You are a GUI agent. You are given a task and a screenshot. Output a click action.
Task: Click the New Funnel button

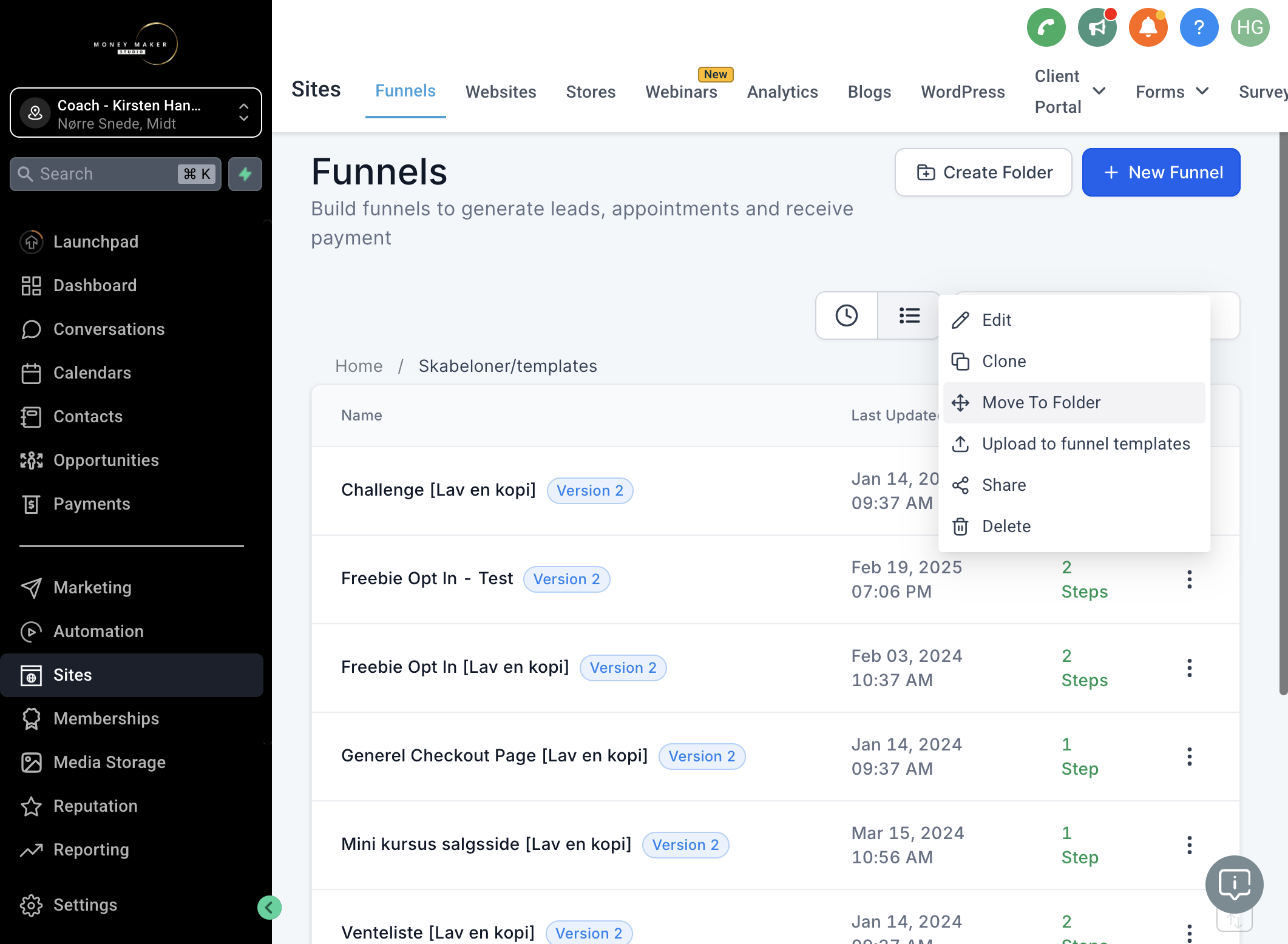tap(1161, 172)
